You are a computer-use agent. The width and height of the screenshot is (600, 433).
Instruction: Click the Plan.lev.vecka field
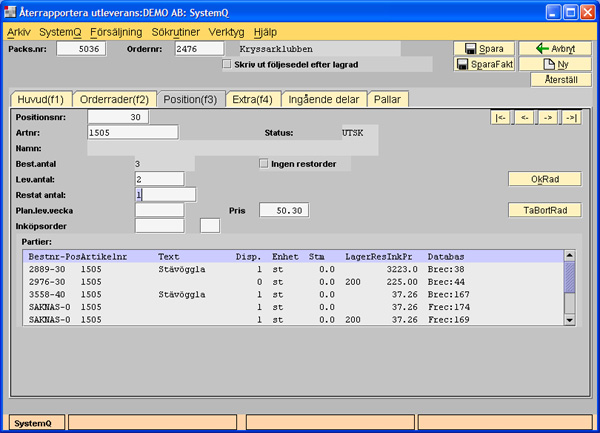tap(160, 210)
